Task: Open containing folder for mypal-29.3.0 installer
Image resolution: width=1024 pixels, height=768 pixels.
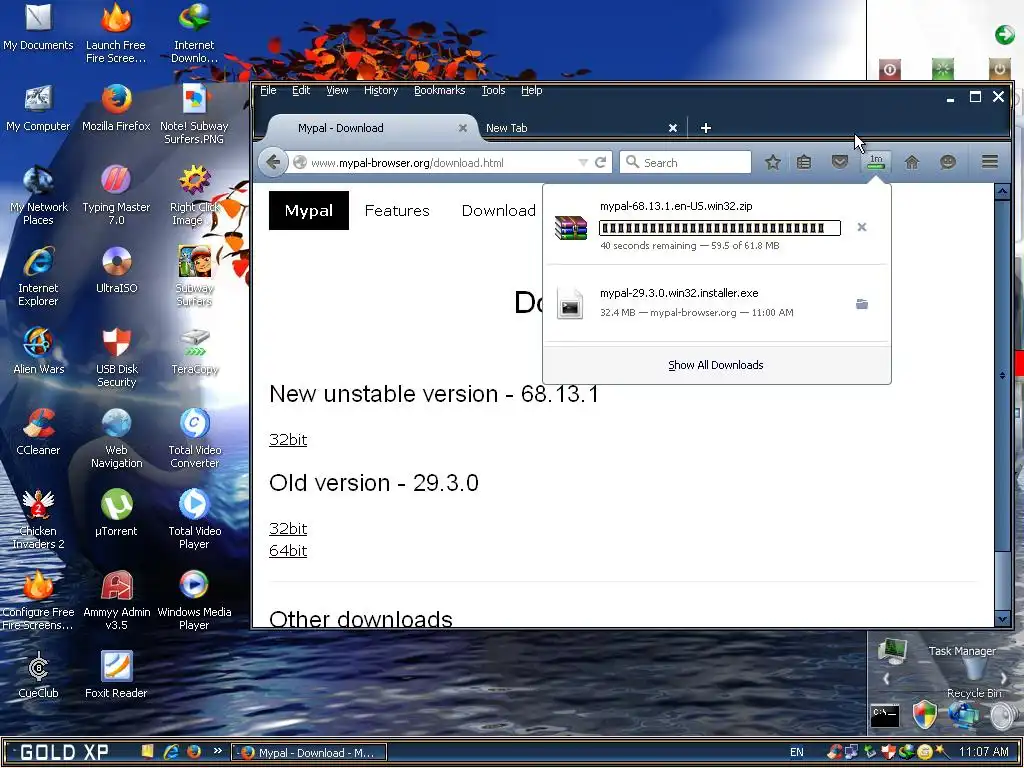Action: coord(861,304)
